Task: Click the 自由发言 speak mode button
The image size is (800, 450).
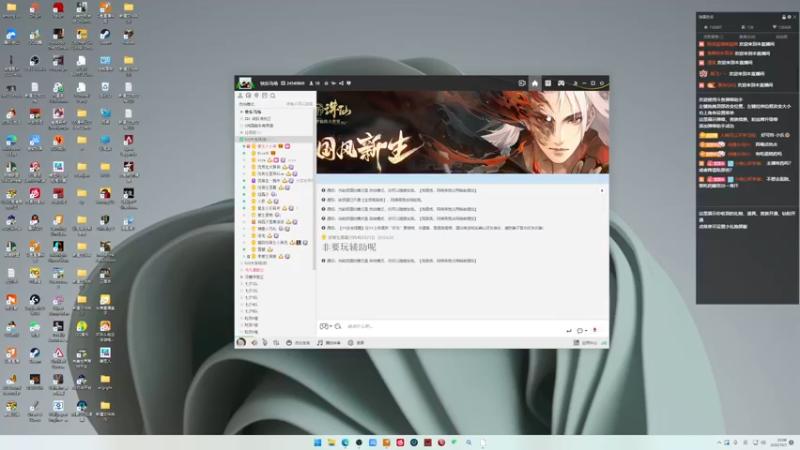Action: coord(298,343)
